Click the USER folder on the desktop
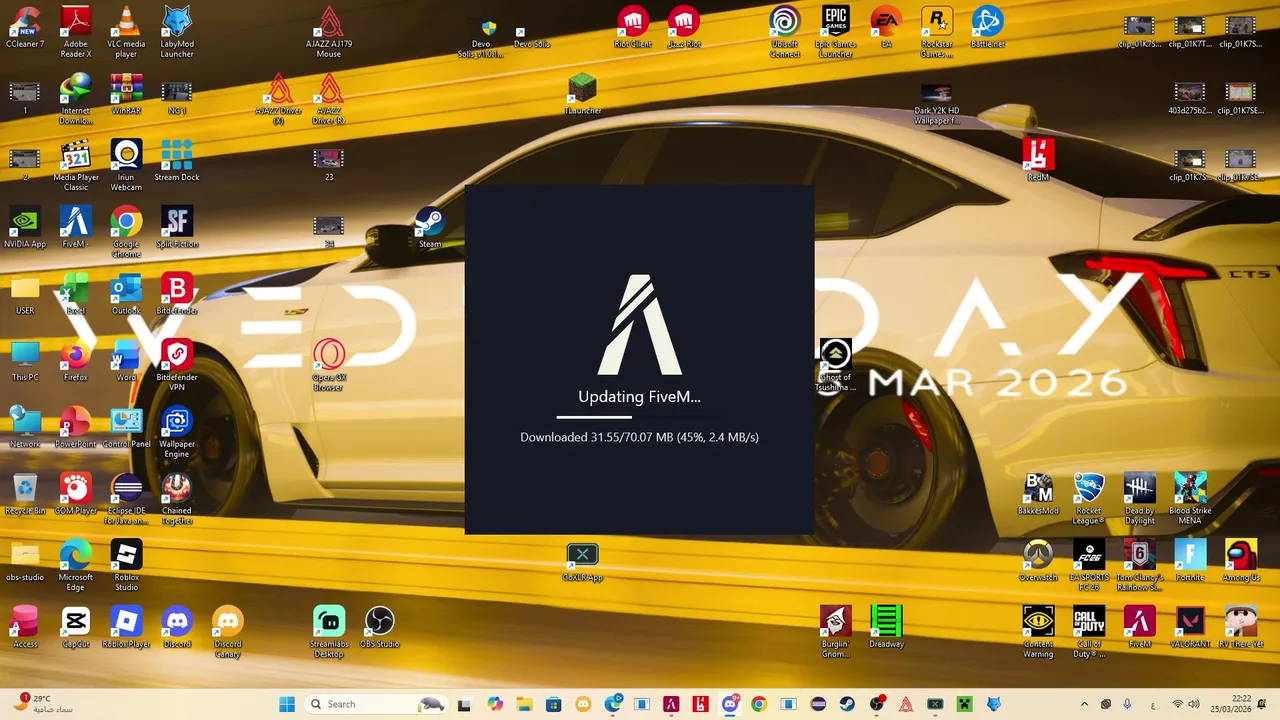This screenshot has height=720, width=1280. coord(25,295)
